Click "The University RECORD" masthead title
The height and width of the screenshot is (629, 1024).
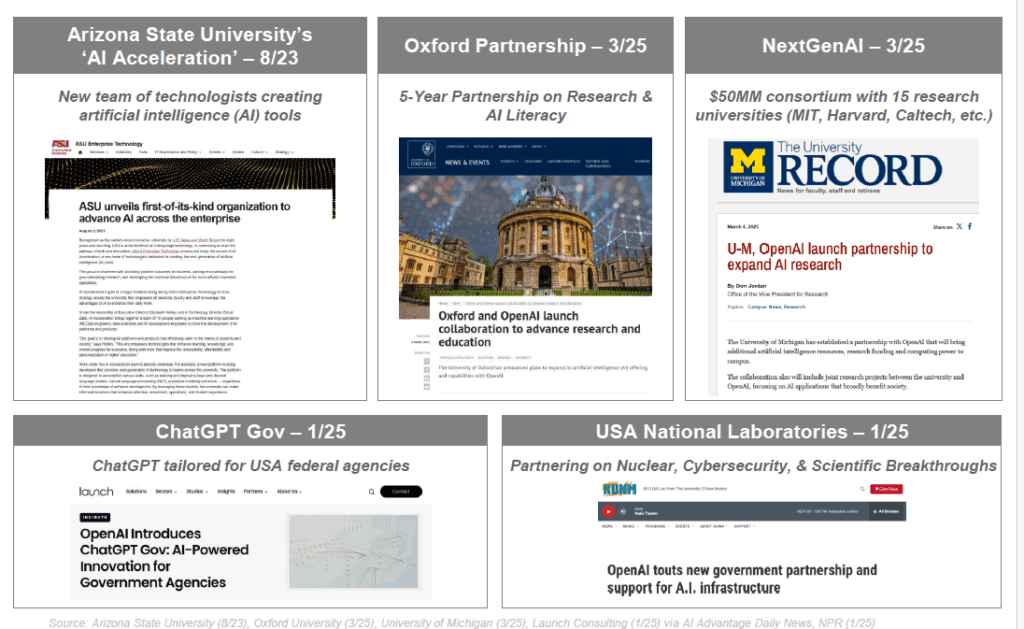859,164
